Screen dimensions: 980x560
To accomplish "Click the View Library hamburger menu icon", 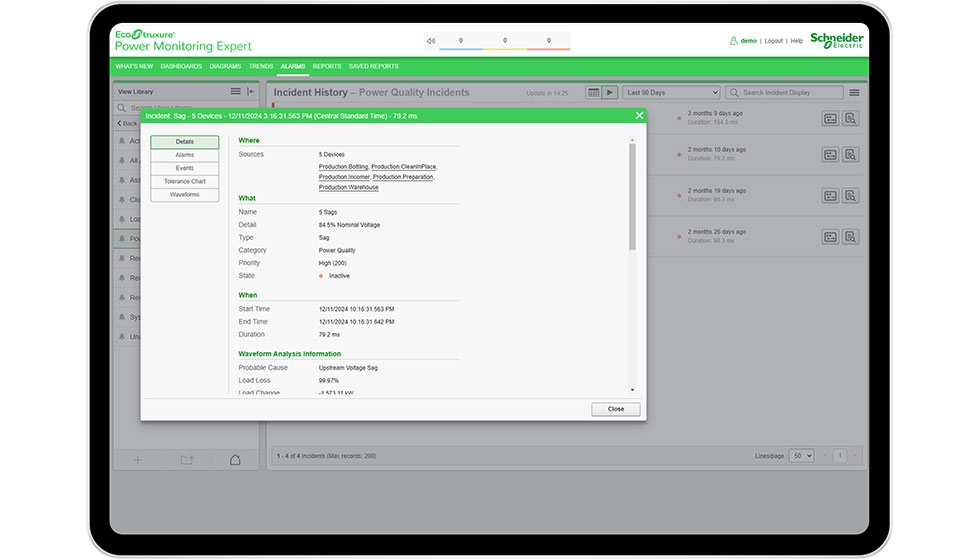I will 235,92.
